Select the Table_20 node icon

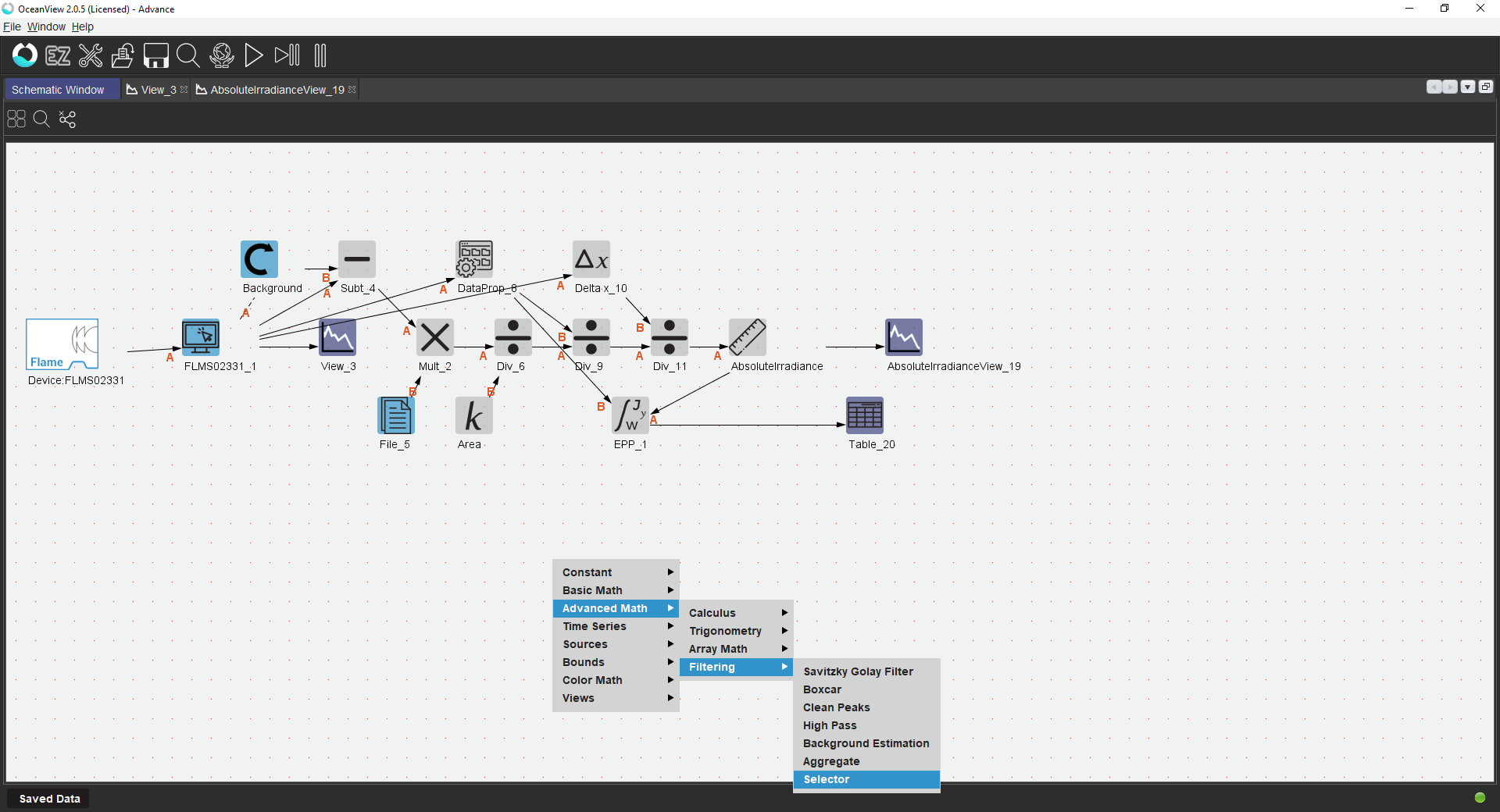[864, 415]
